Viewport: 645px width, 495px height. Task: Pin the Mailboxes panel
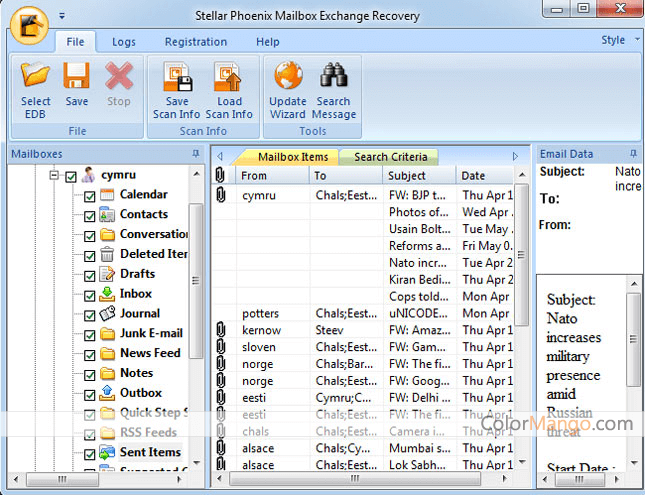tap(196, 154)
